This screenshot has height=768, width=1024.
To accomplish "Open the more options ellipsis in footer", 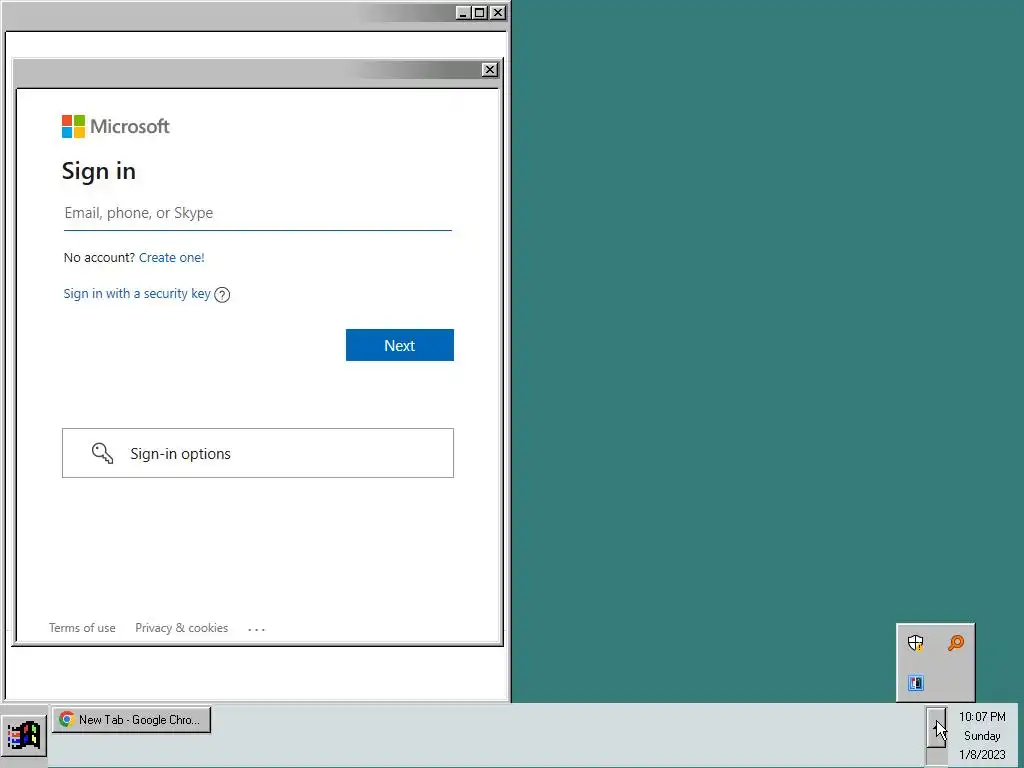I will point(257,629).
